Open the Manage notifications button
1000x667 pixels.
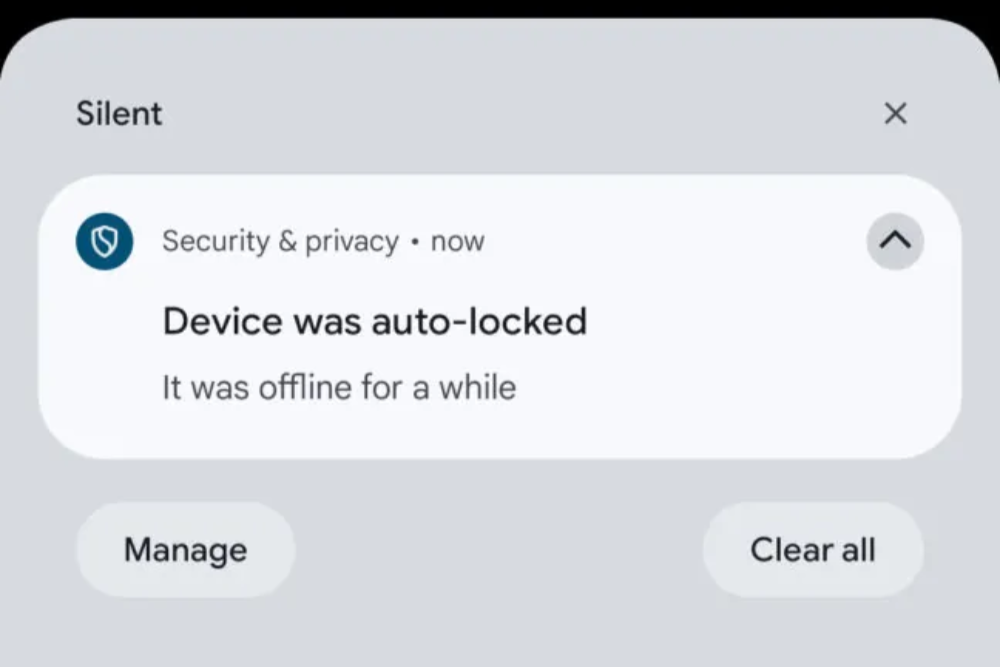point(186,550)
